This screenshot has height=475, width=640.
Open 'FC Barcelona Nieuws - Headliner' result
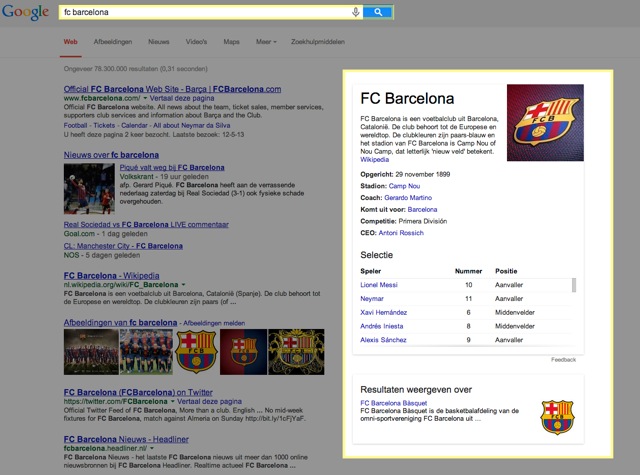click(126, 439)
